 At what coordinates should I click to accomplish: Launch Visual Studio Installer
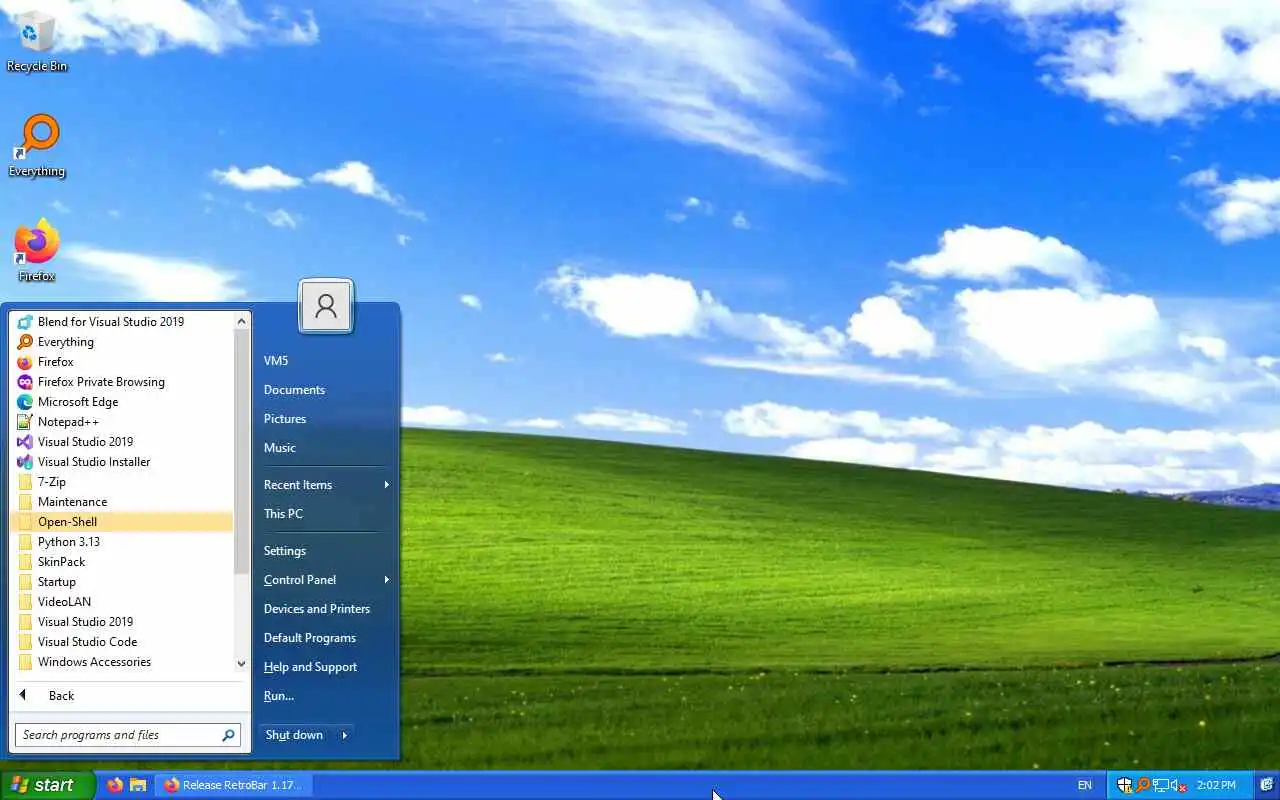122,462
